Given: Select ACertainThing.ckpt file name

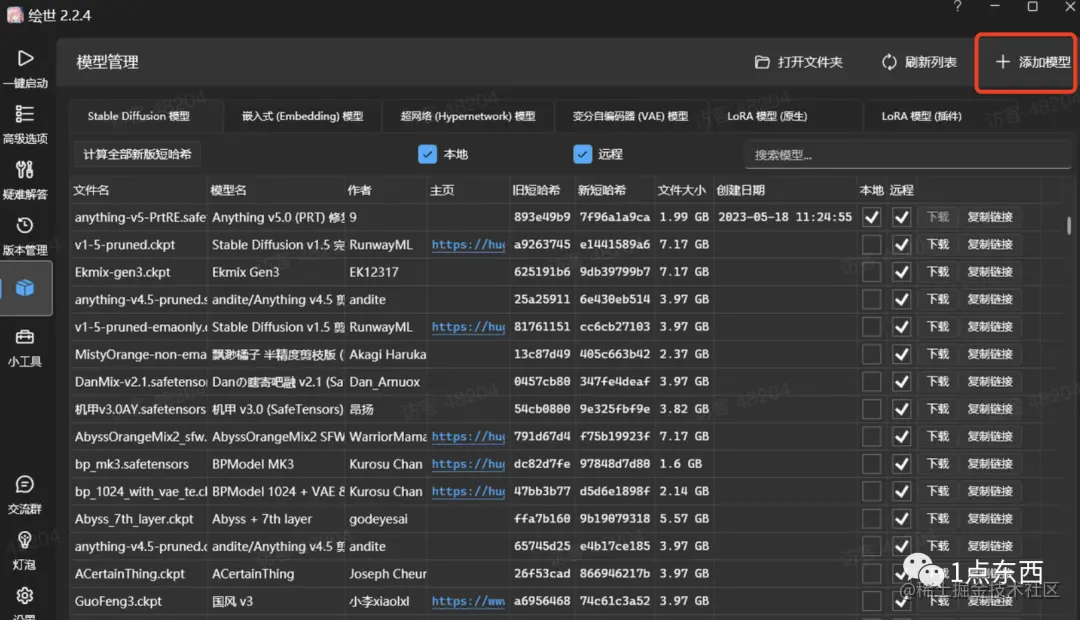Looking at the screenshot, I should coord(130,574).
